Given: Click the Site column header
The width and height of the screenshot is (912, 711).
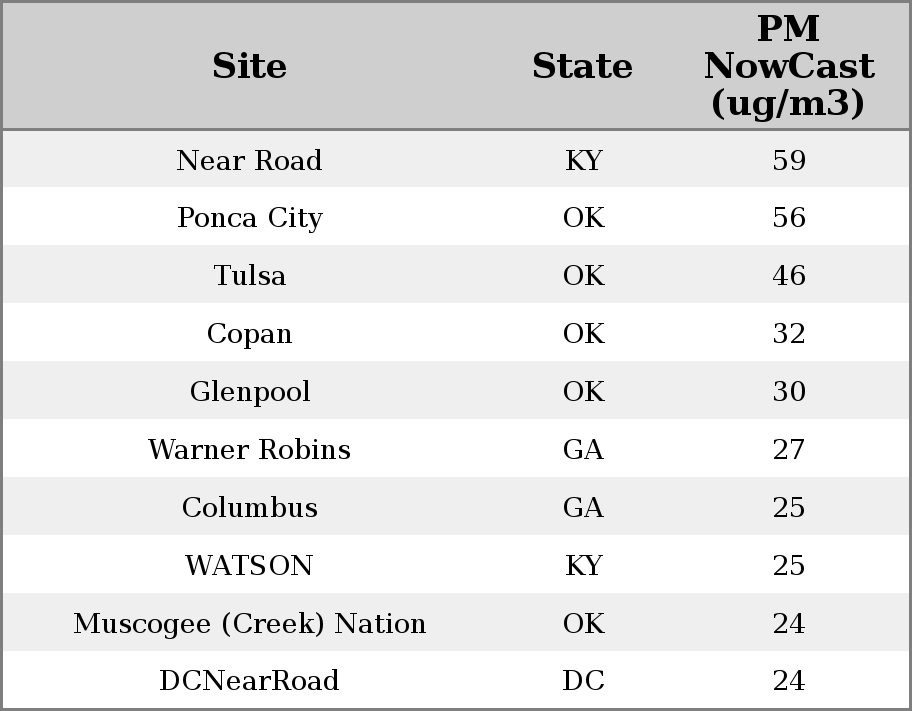Looking at the screenshot, I should (x=249, y=66).
